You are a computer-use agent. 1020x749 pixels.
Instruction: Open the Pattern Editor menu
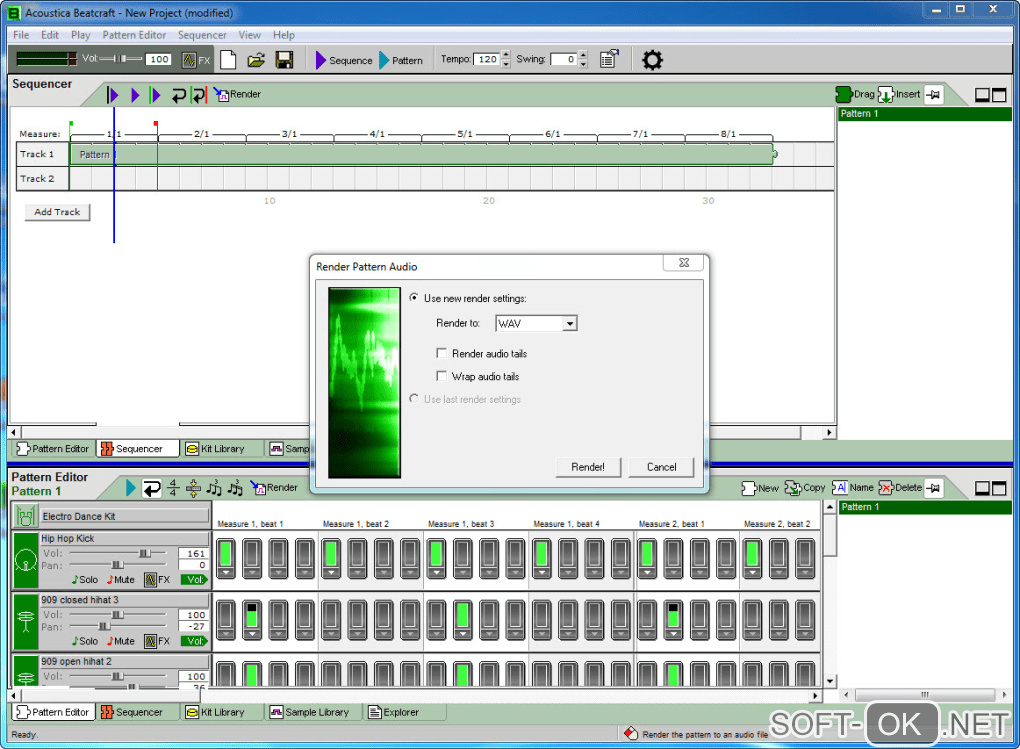click(134, 35)
